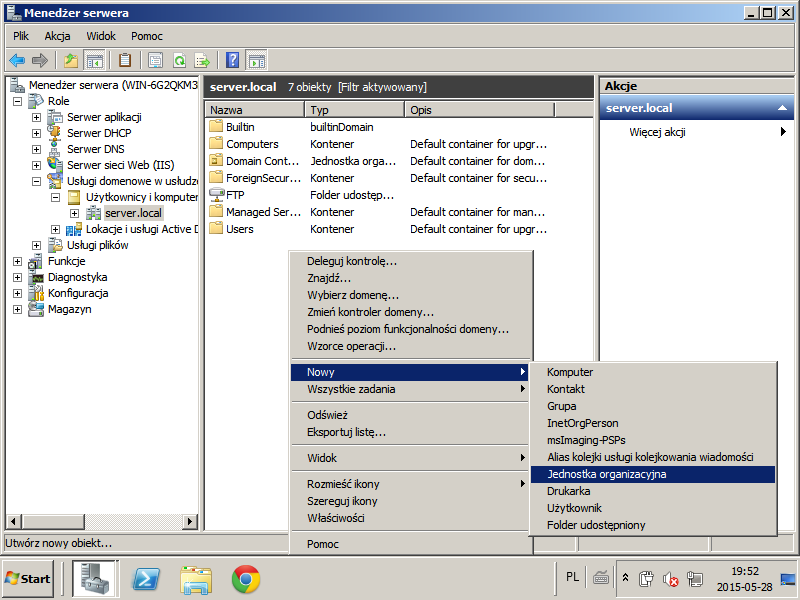This screenshot has width=800, height=600.
Task: Expand the Diagnostyka tree node
Action: (x=17, y=278)
